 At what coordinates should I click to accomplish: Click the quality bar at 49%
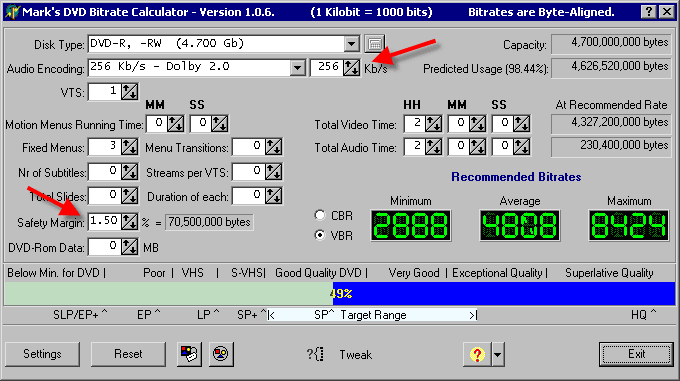point(340,293)
